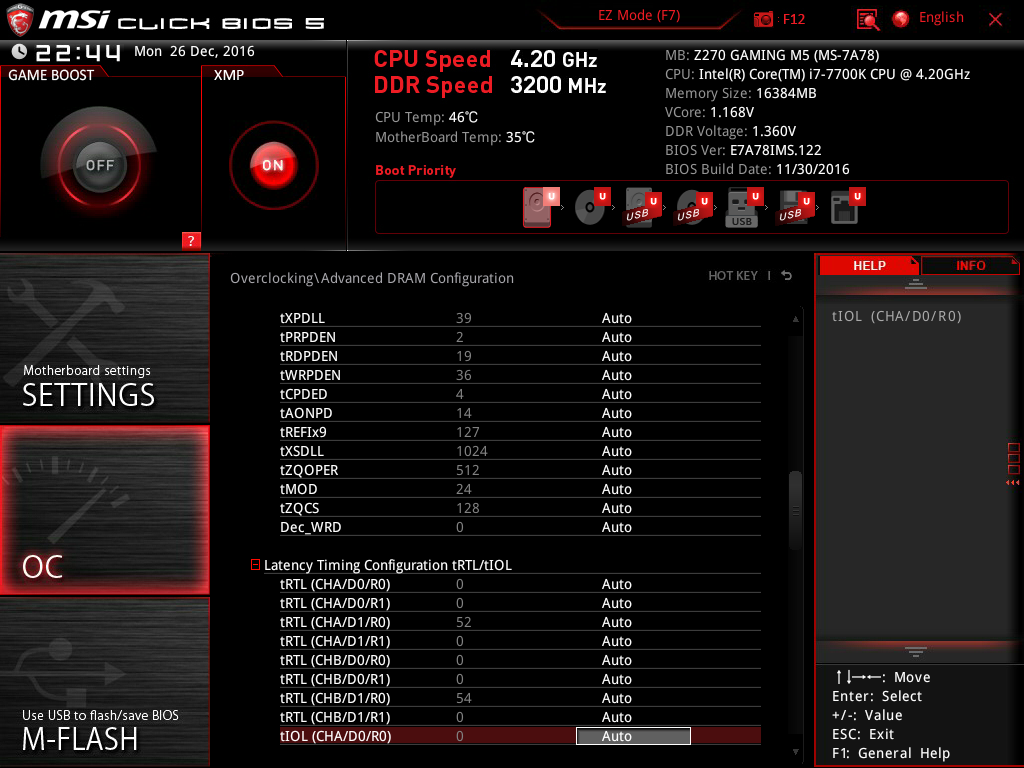Open the Auto value for Dec_WRD

point(616,527)
